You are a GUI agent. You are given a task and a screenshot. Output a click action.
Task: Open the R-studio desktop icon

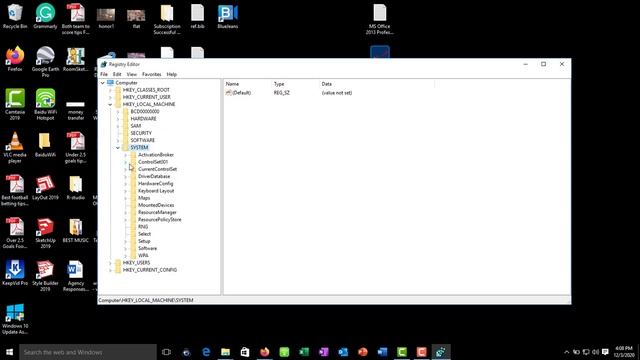coord(76,188)
